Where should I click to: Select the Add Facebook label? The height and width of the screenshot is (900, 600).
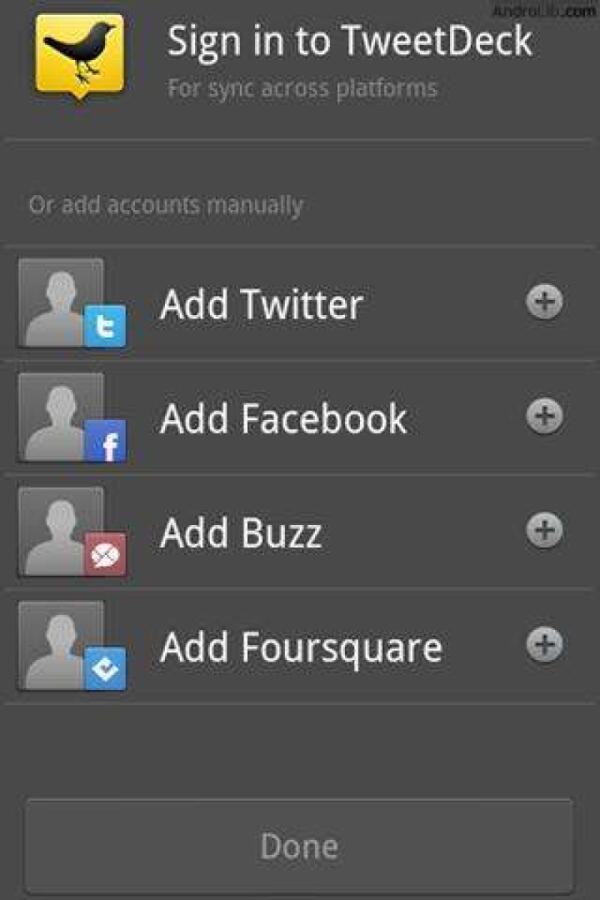[x=284, y=418]
